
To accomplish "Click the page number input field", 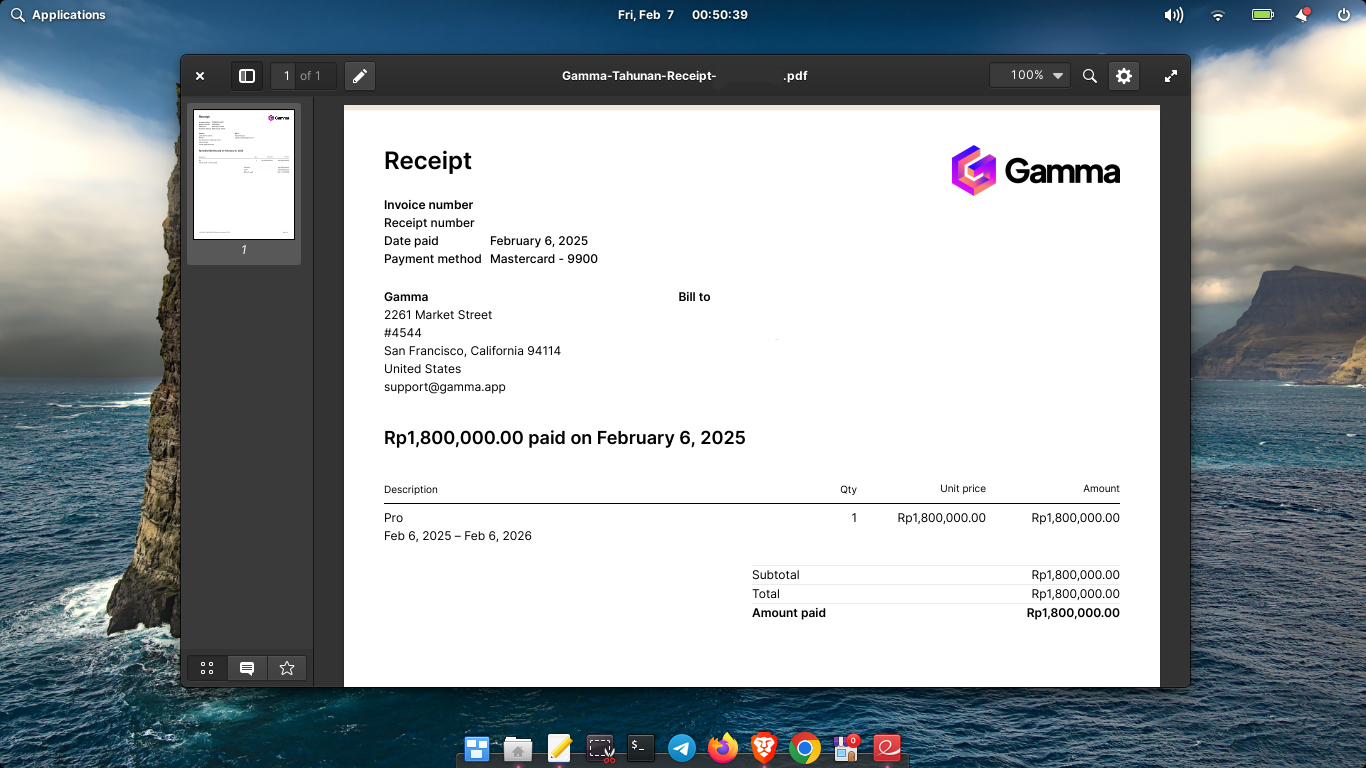I will (x=287, y=76).
